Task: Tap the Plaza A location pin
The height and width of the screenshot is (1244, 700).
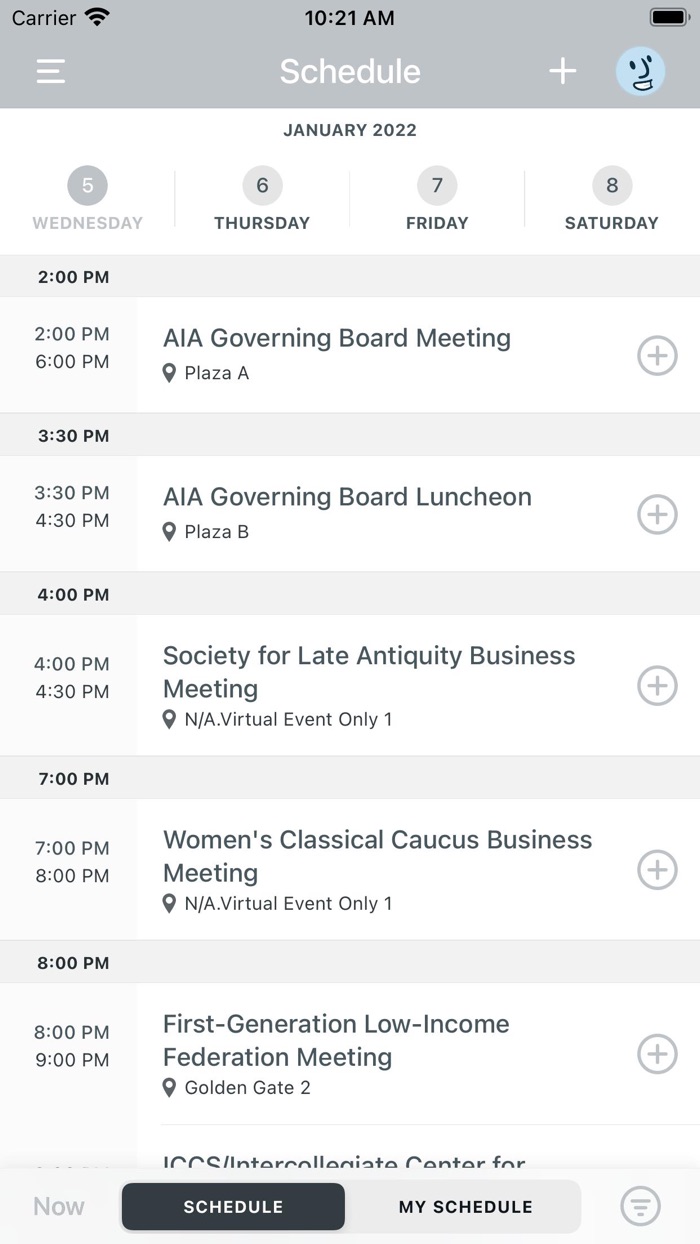Action: pyautogui.click(x=170, y=373)
